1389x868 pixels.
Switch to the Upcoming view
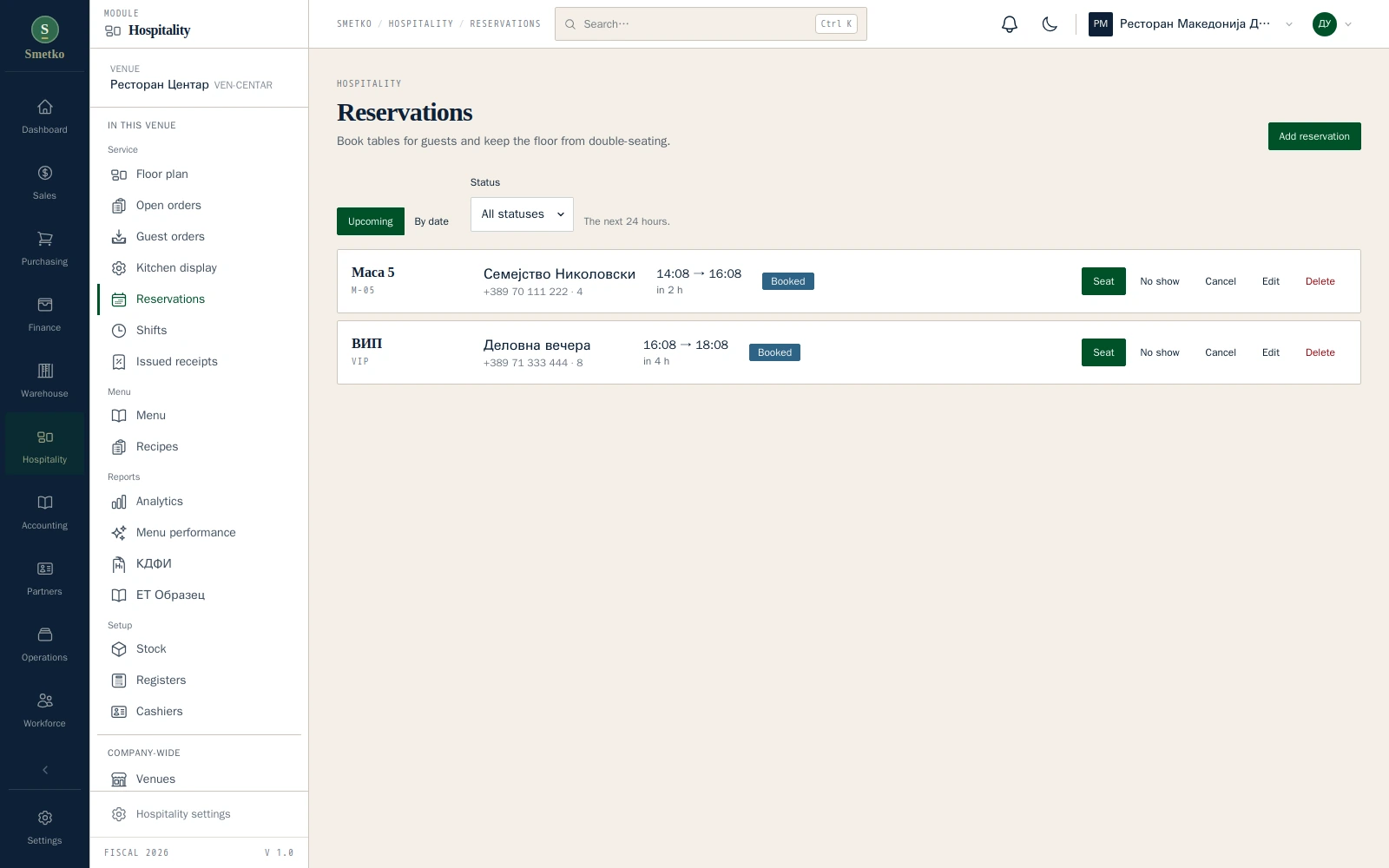click(x=371, y=221)
